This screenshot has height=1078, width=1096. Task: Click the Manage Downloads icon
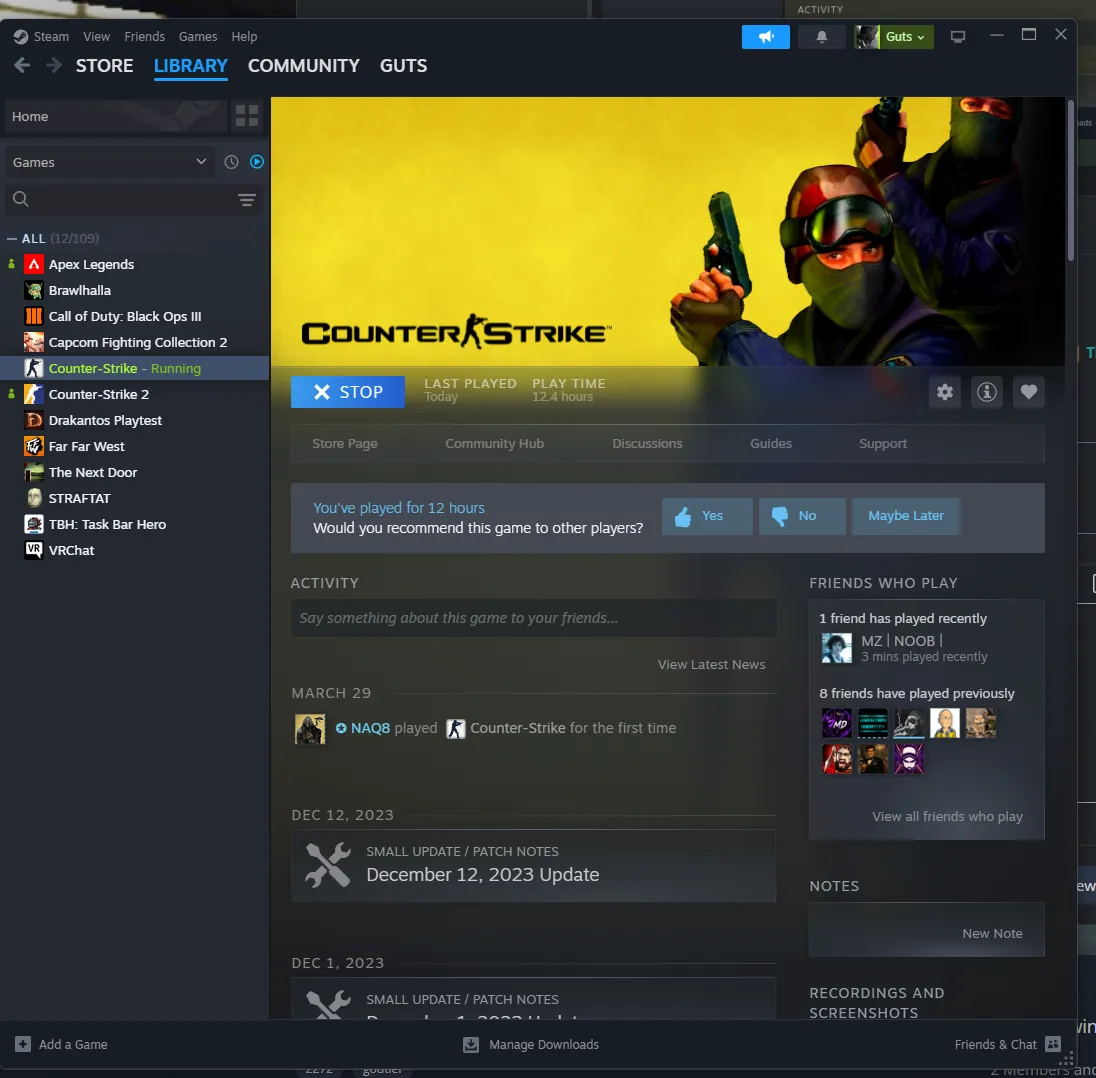point(471,1044)
